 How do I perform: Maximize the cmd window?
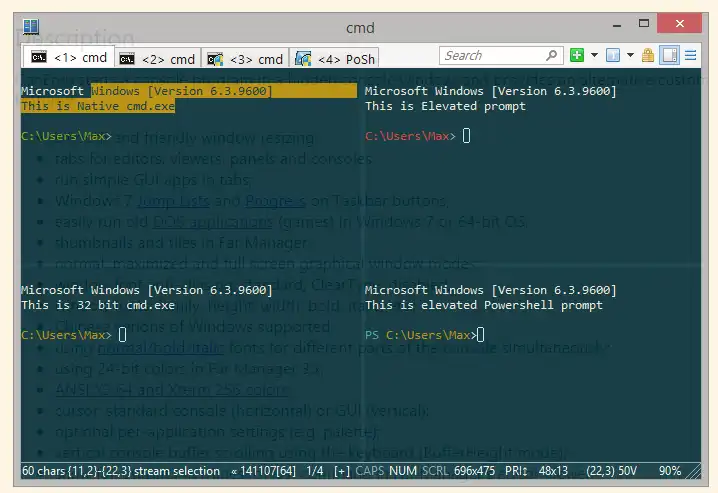[644, 23]
